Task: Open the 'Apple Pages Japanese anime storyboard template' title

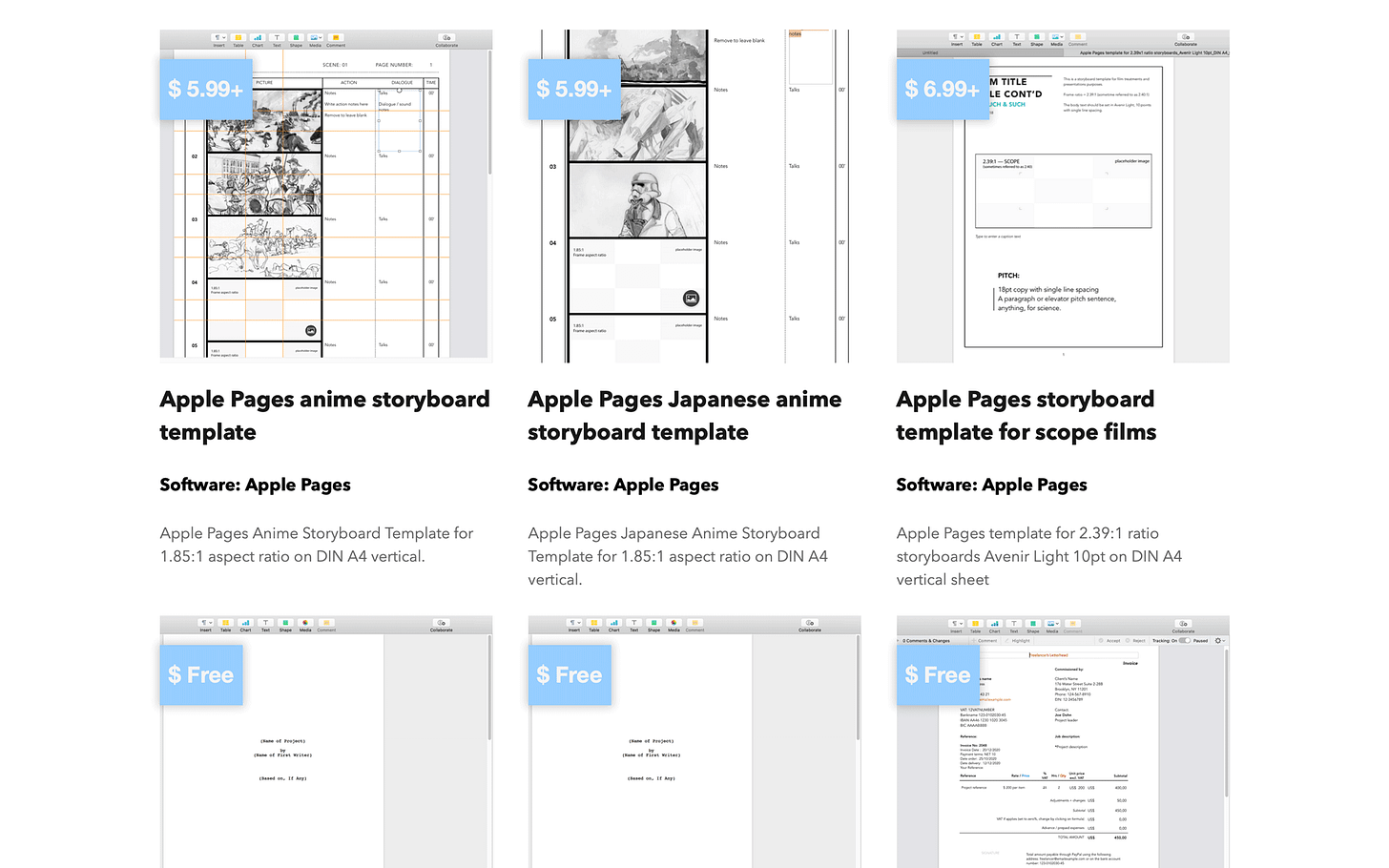Action: (x=685, y=416)
